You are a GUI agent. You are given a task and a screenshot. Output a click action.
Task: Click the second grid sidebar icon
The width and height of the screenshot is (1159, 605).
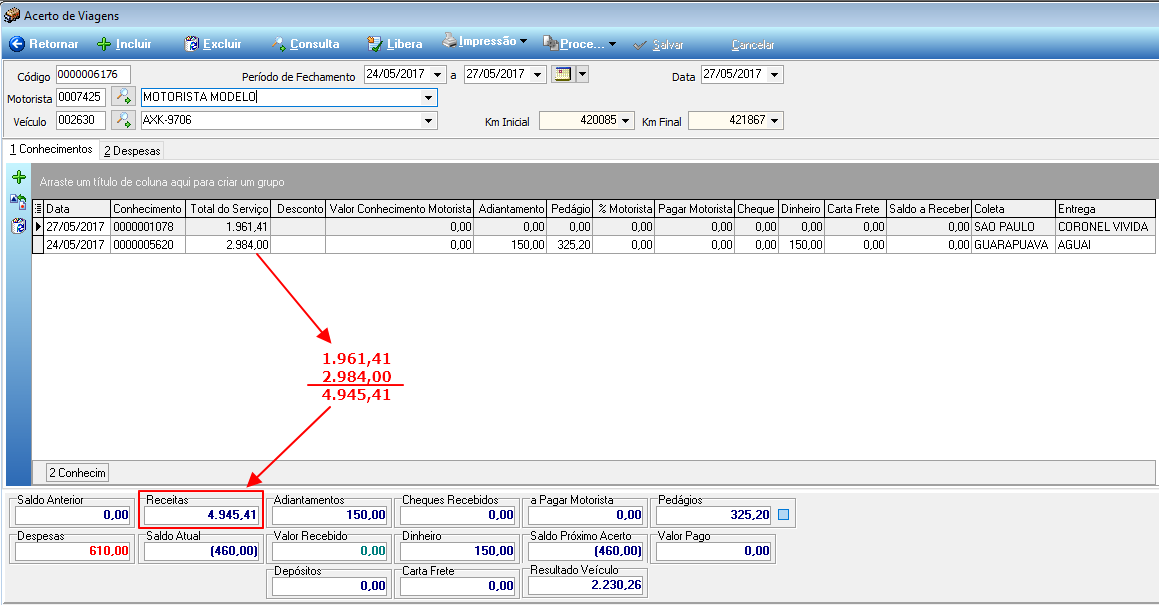(18, 201)
